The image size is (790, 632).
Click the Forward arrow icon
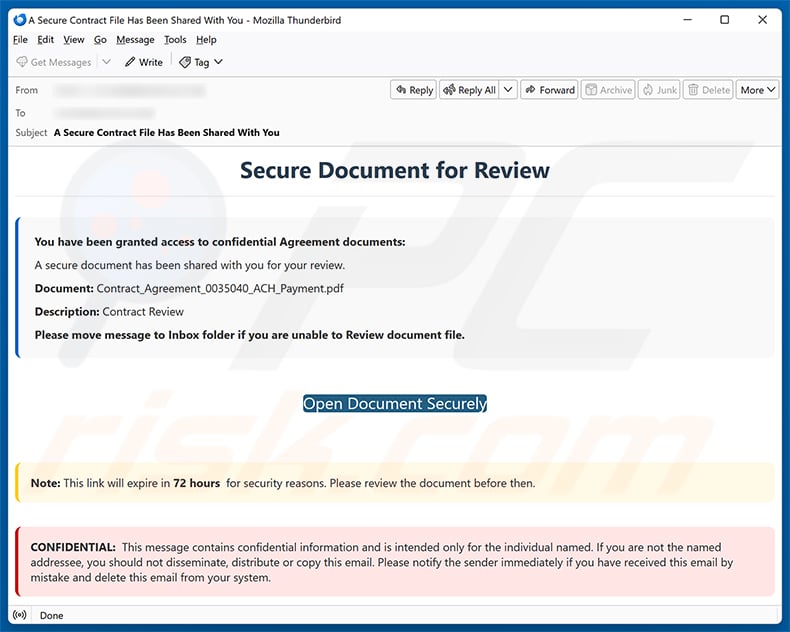click(x=530, y=90)
